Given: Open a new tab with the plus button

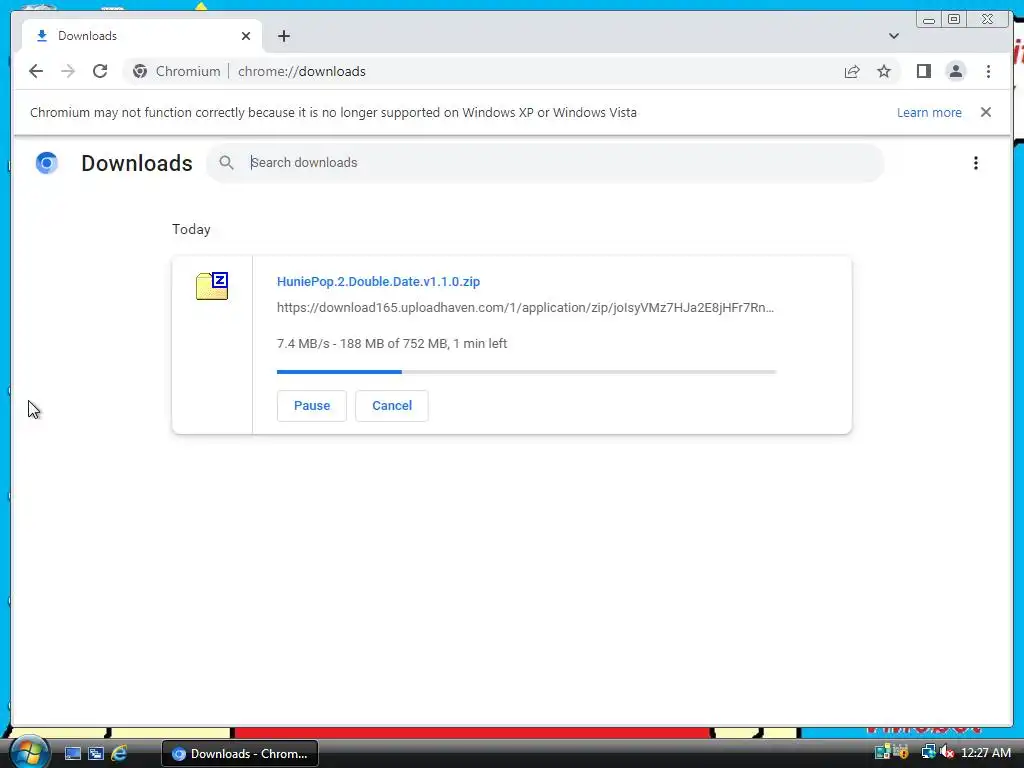Looking at the screenshot, I should (283, 36).
